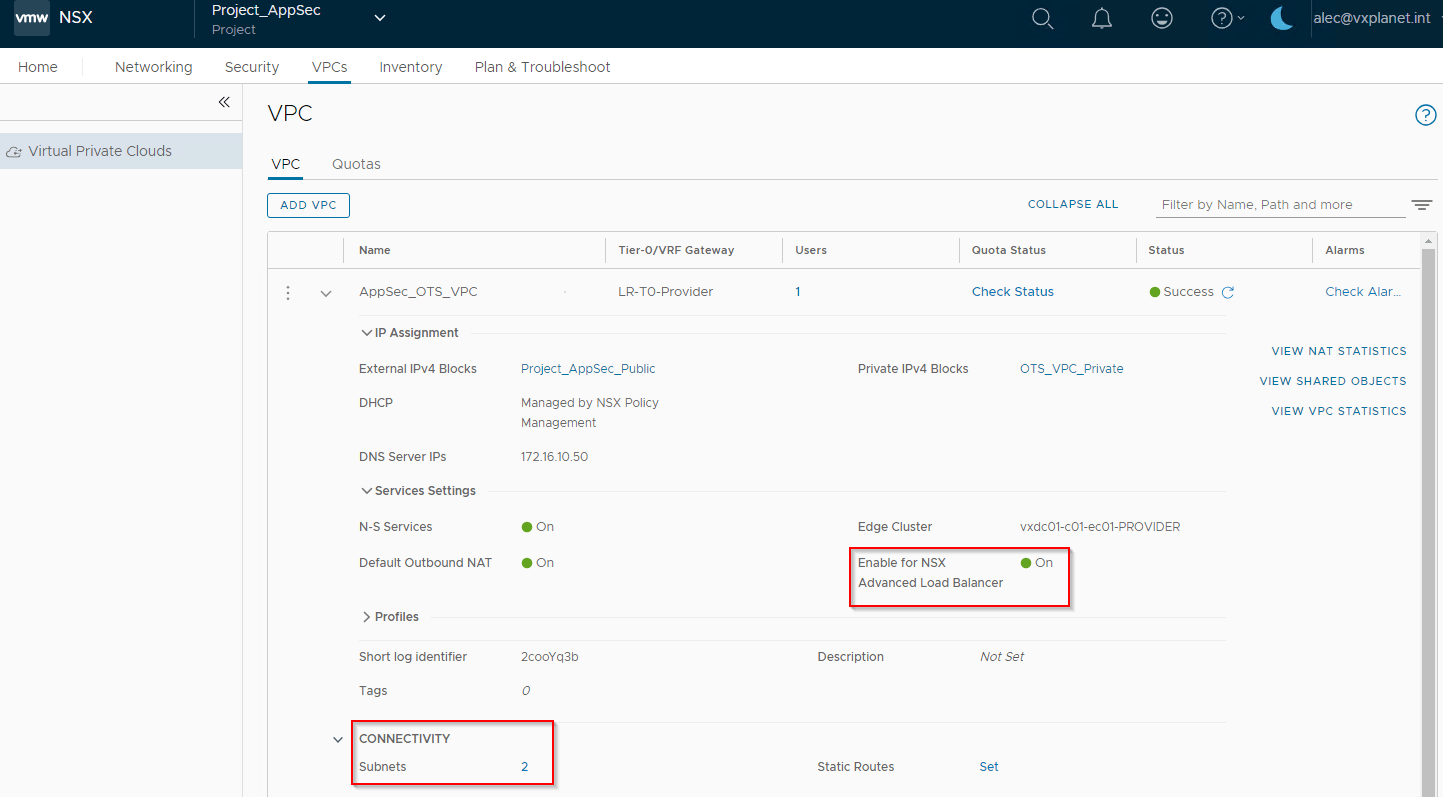
Task: Switch to the VPC tab
Action: click(x=286, y=164)
